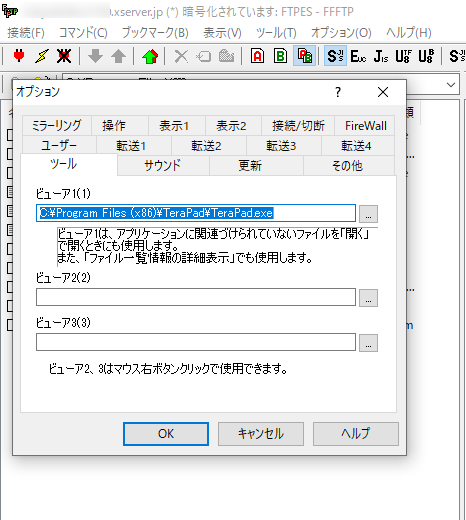Open the 表示(V) menu

222,33
